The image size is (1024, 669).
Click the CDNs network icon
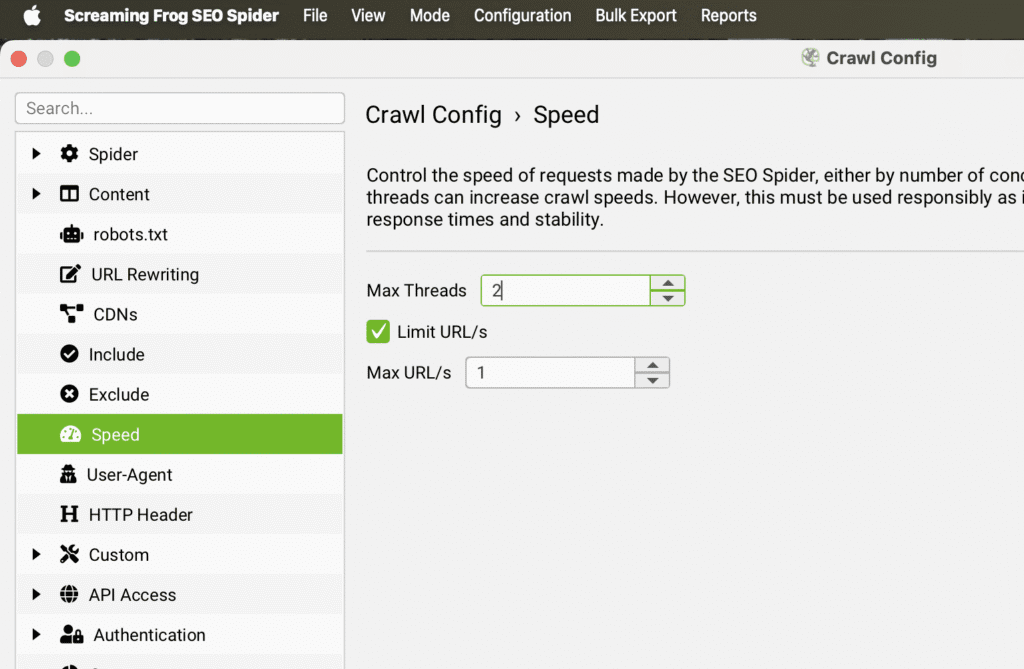click(71, 314)
